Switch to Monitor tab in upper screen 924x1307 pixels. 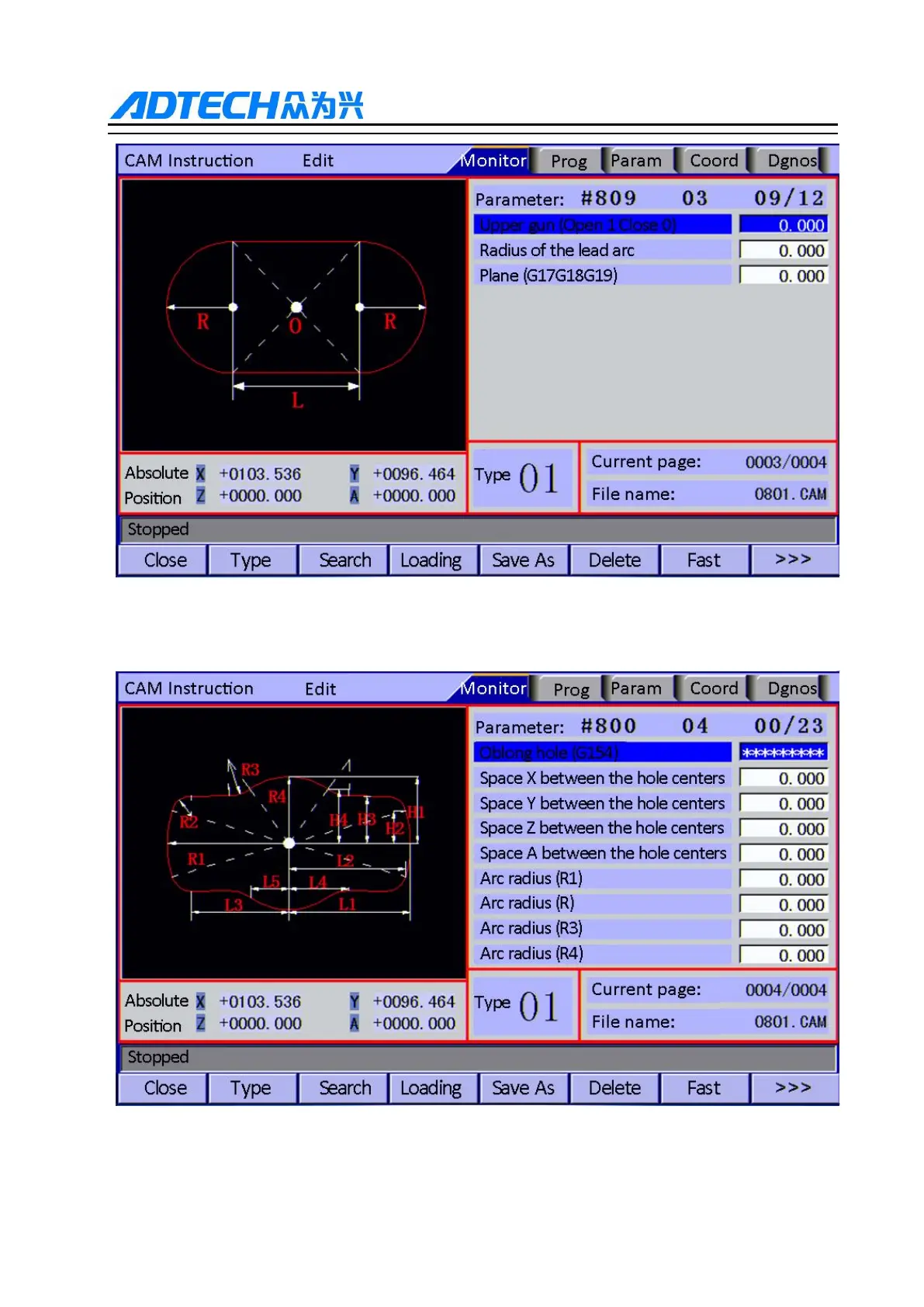(493, 161)
